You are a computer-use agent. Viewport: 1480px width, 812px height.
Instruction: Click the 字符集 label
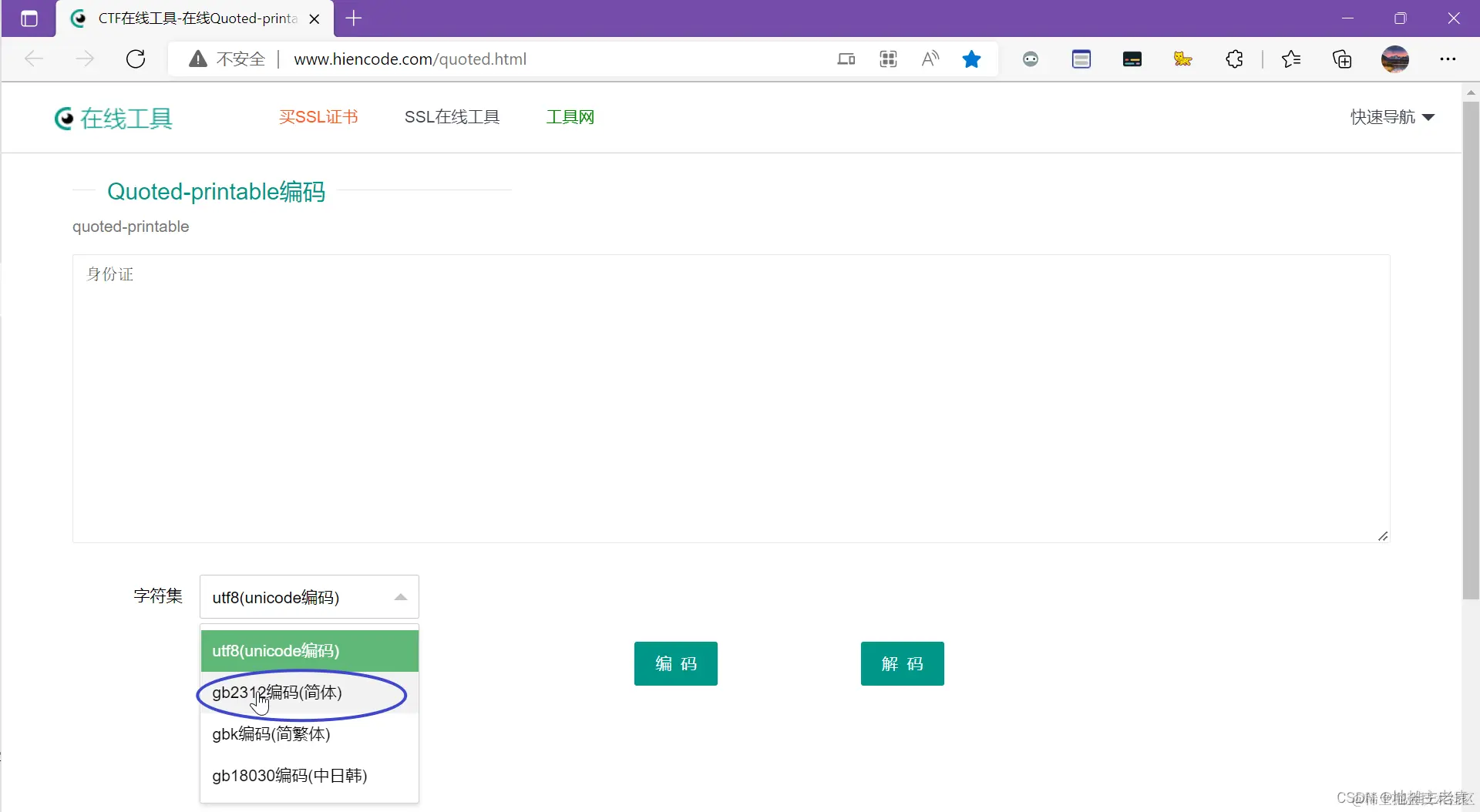[x=158, y=596]
